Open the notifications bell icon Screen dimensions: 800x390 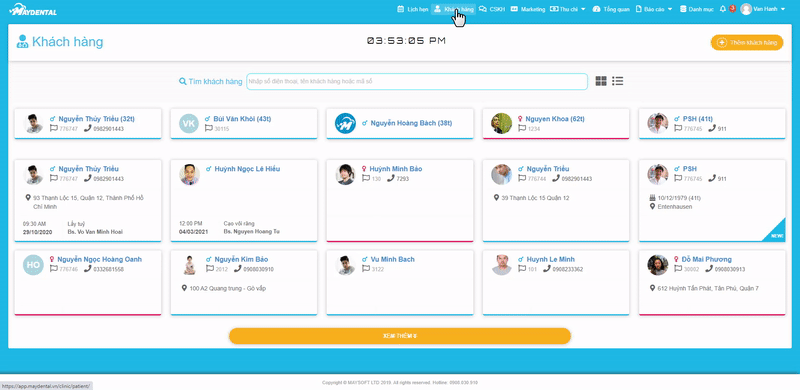pyautogui.click(x=722, y=9)
